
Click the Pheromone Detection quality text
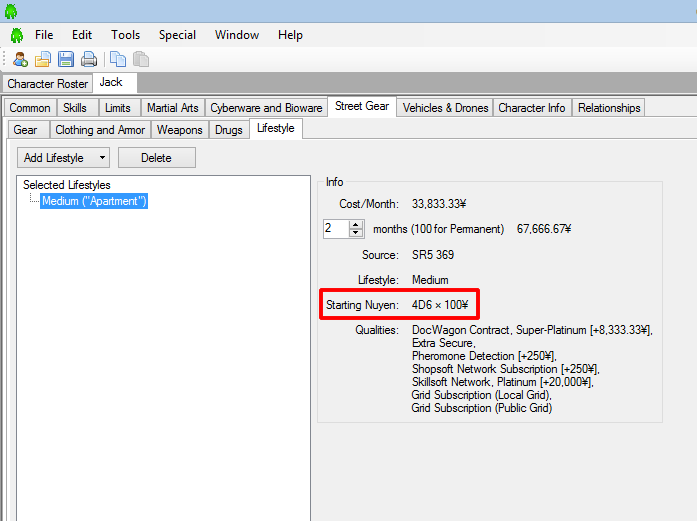click(x=485, y=356)
